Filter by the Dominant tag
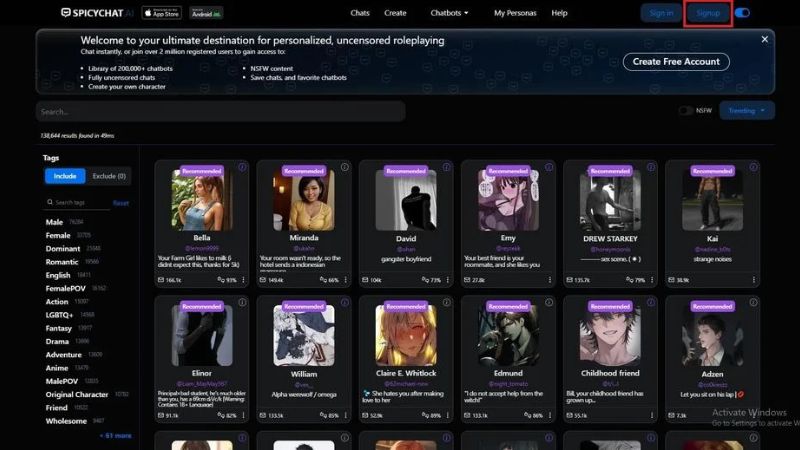The width and height of the screenshot is (800, 450). tap(63, 248)
